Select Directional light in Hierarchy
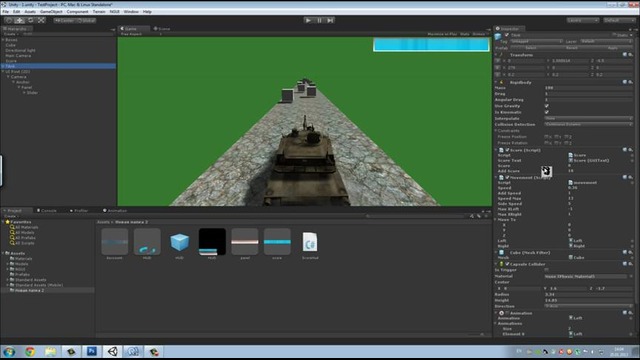Viewport: 640px width, 360px height. pos(20,50)
